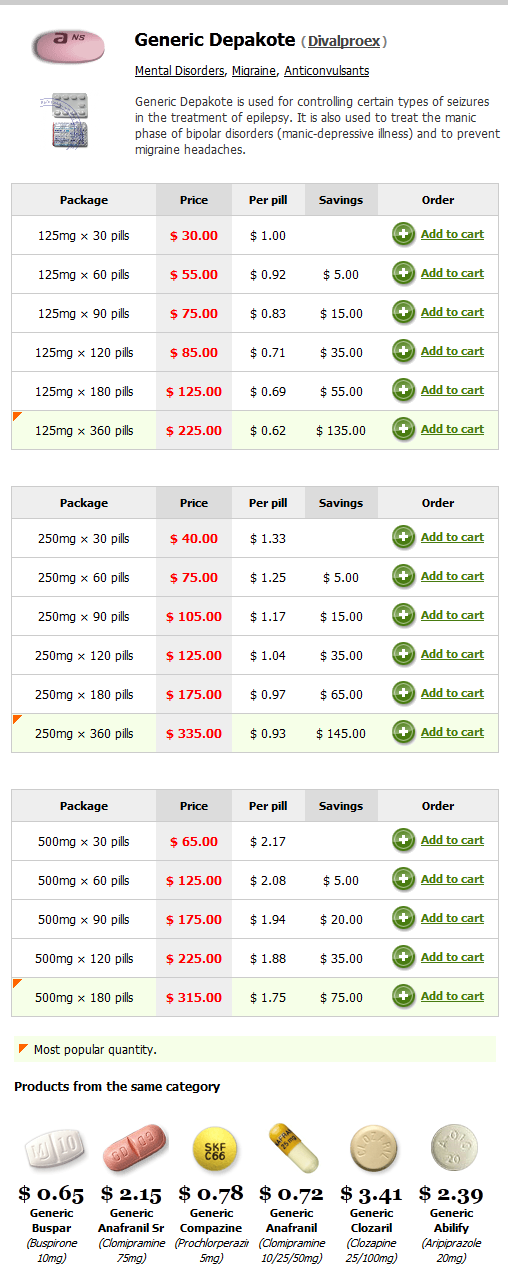Screen dimensions: 508x1282
Task: Add 250mg × 180 pills to cart
Action: (452, 693)
